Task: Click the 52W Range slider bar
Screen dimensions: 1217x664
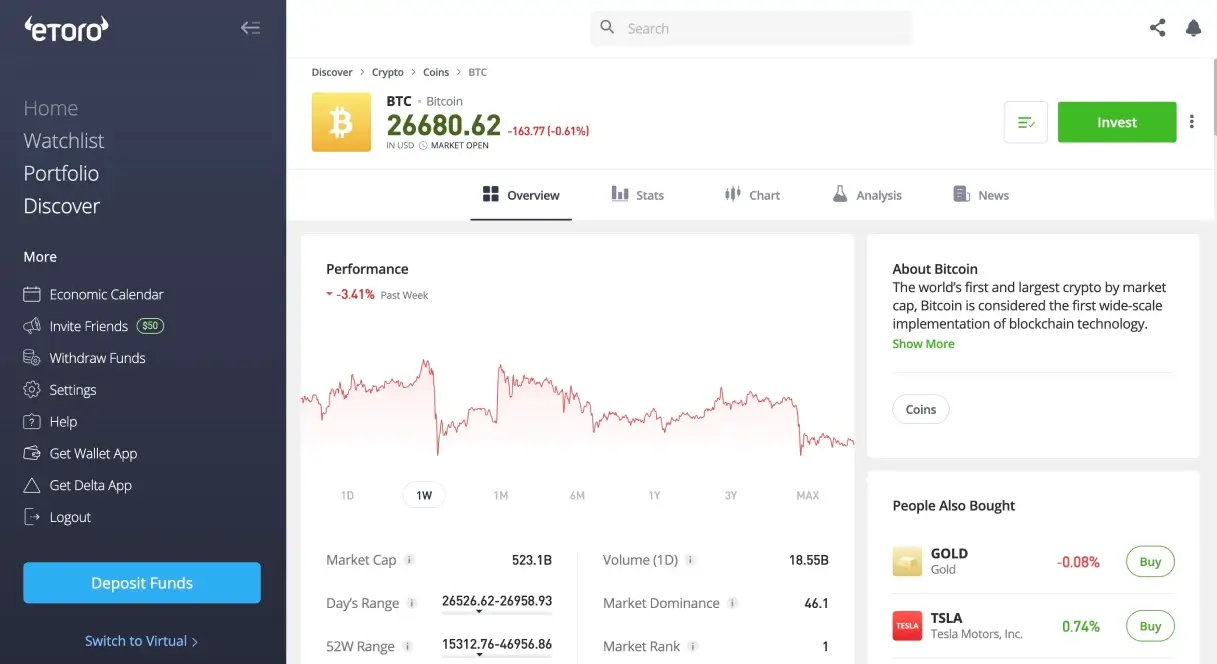Action: [497, 654]
